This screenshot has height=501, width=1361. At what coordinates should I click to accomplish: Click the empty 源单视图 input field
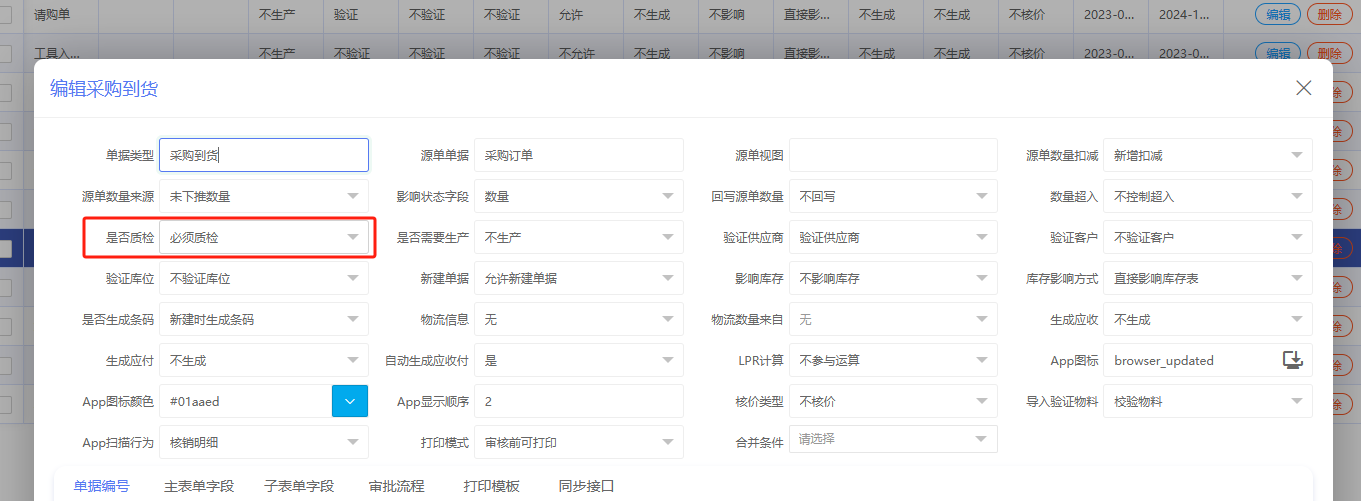[x=893, y=155]
